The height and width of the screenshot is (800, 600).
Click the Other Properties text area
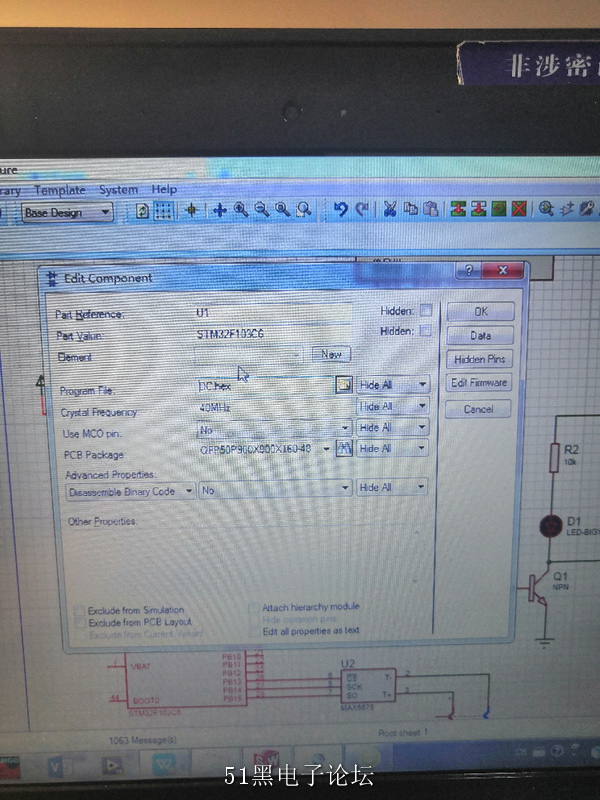point(248,561)
